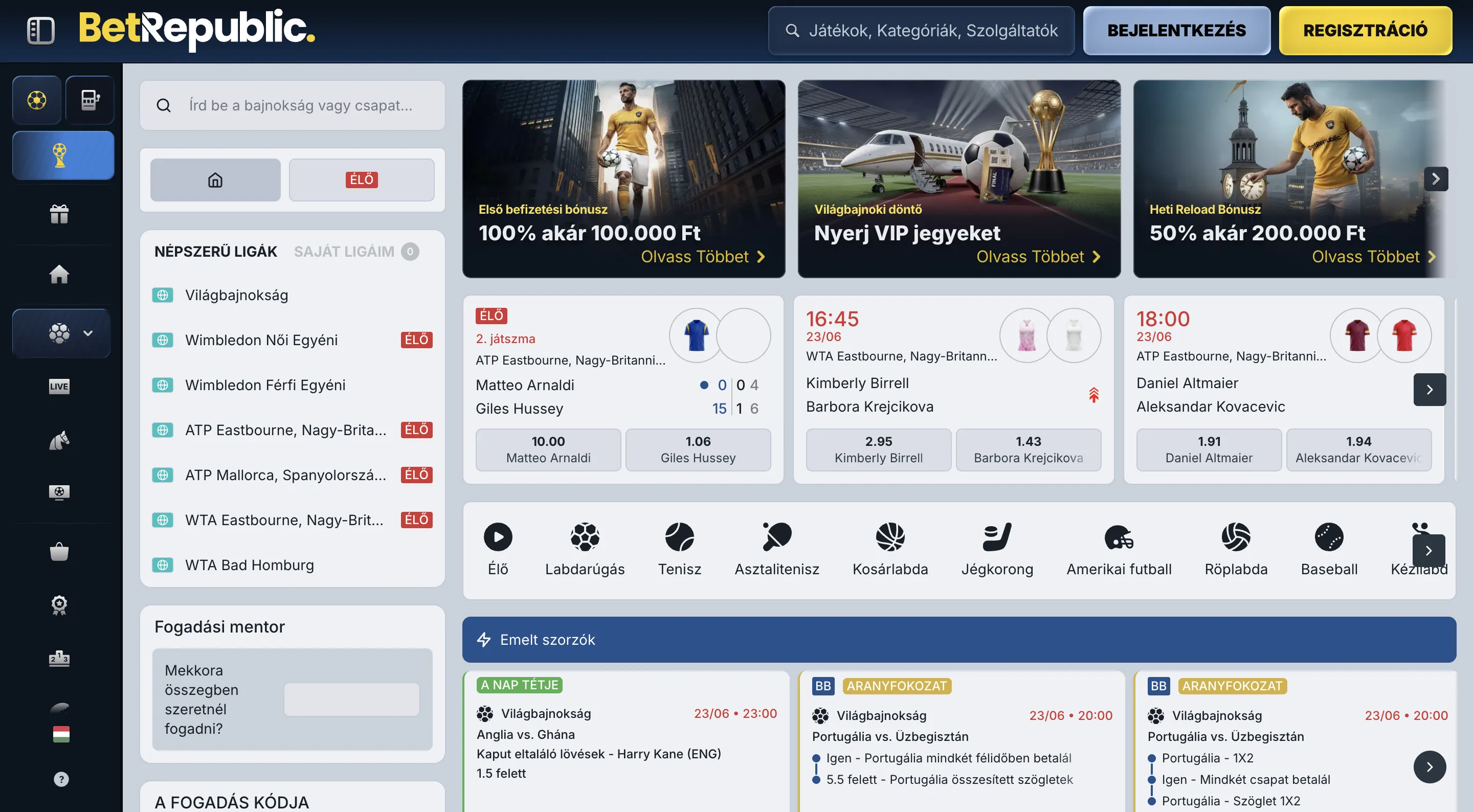Pick the 1.91 Daniel Altmaier odds
1473x812 pixels.
1209,449
